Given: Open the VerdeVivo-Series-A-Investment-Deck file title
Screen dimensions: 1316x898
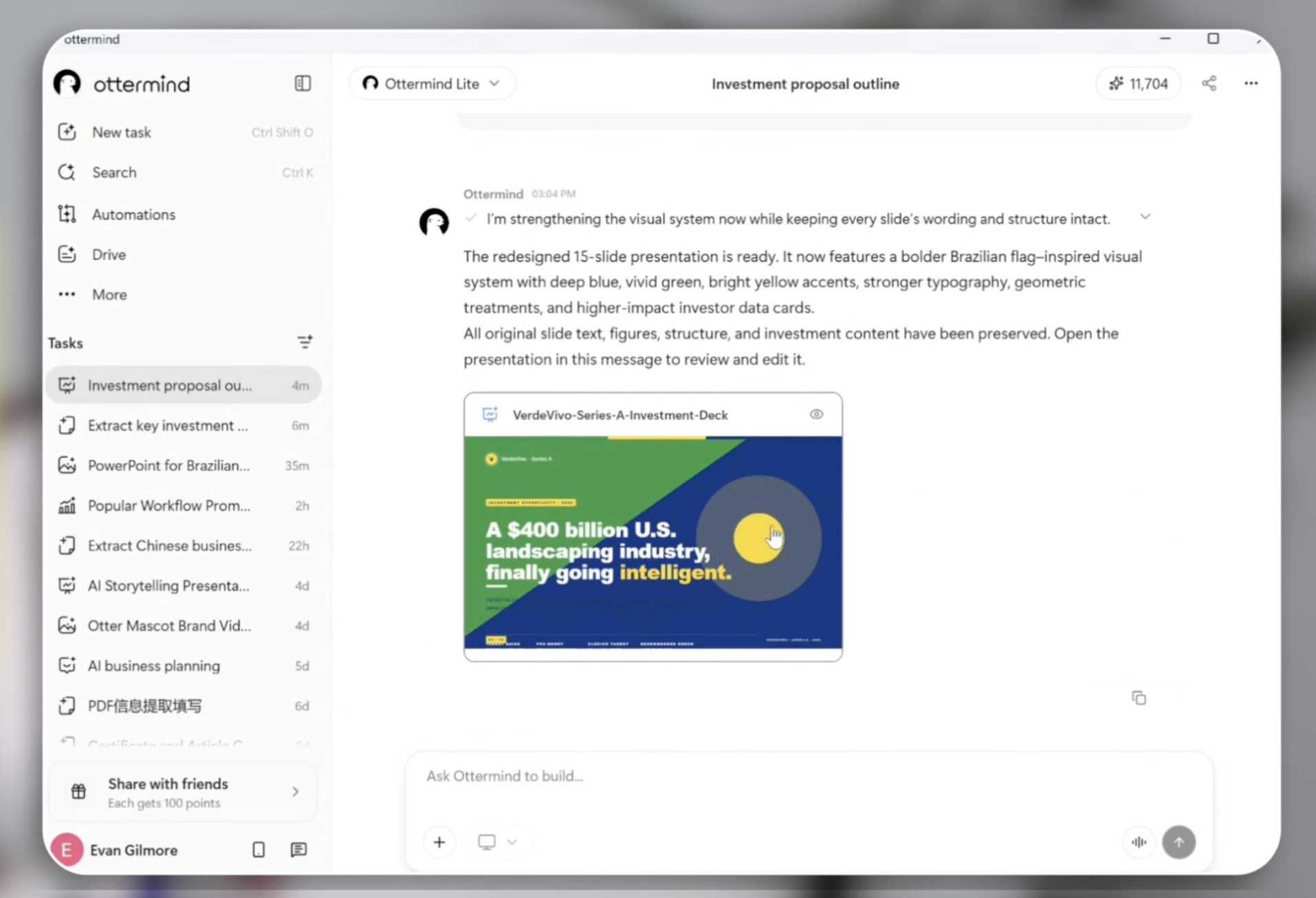Looking at the screenshot, I should click(620, 415).
